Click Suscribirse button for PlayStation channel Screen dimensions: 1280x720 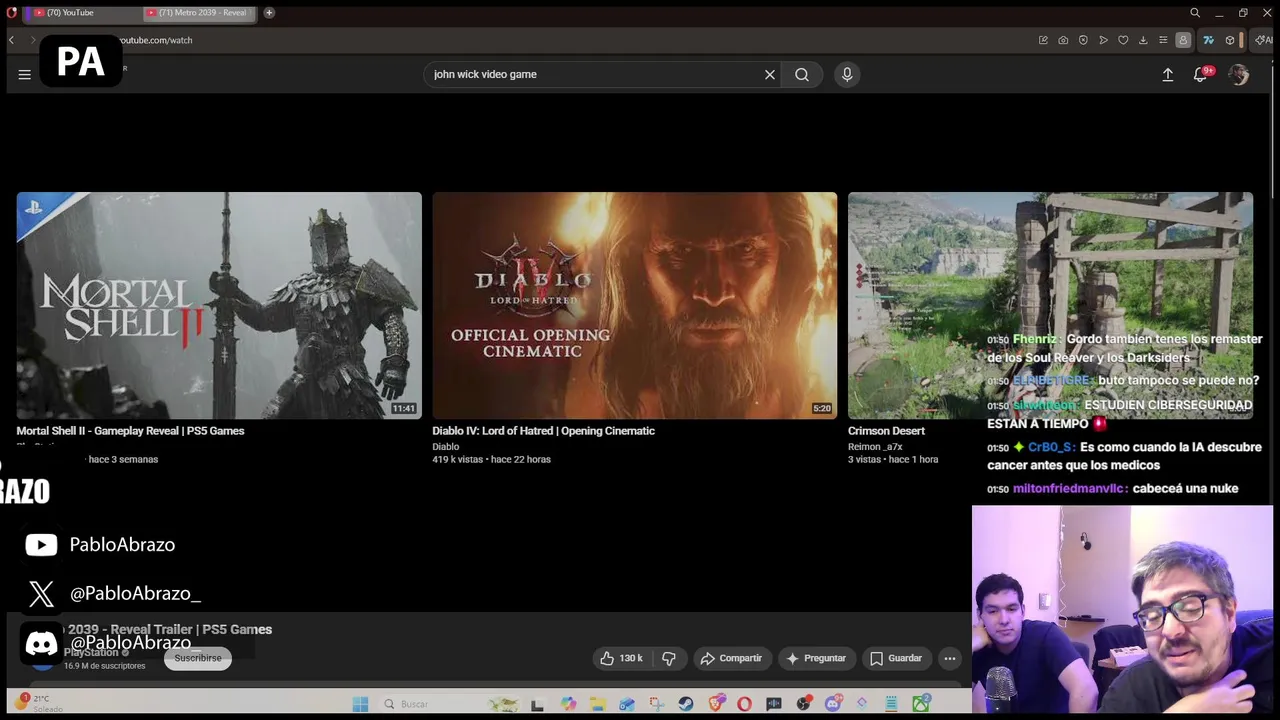click(x=198, y=658)
